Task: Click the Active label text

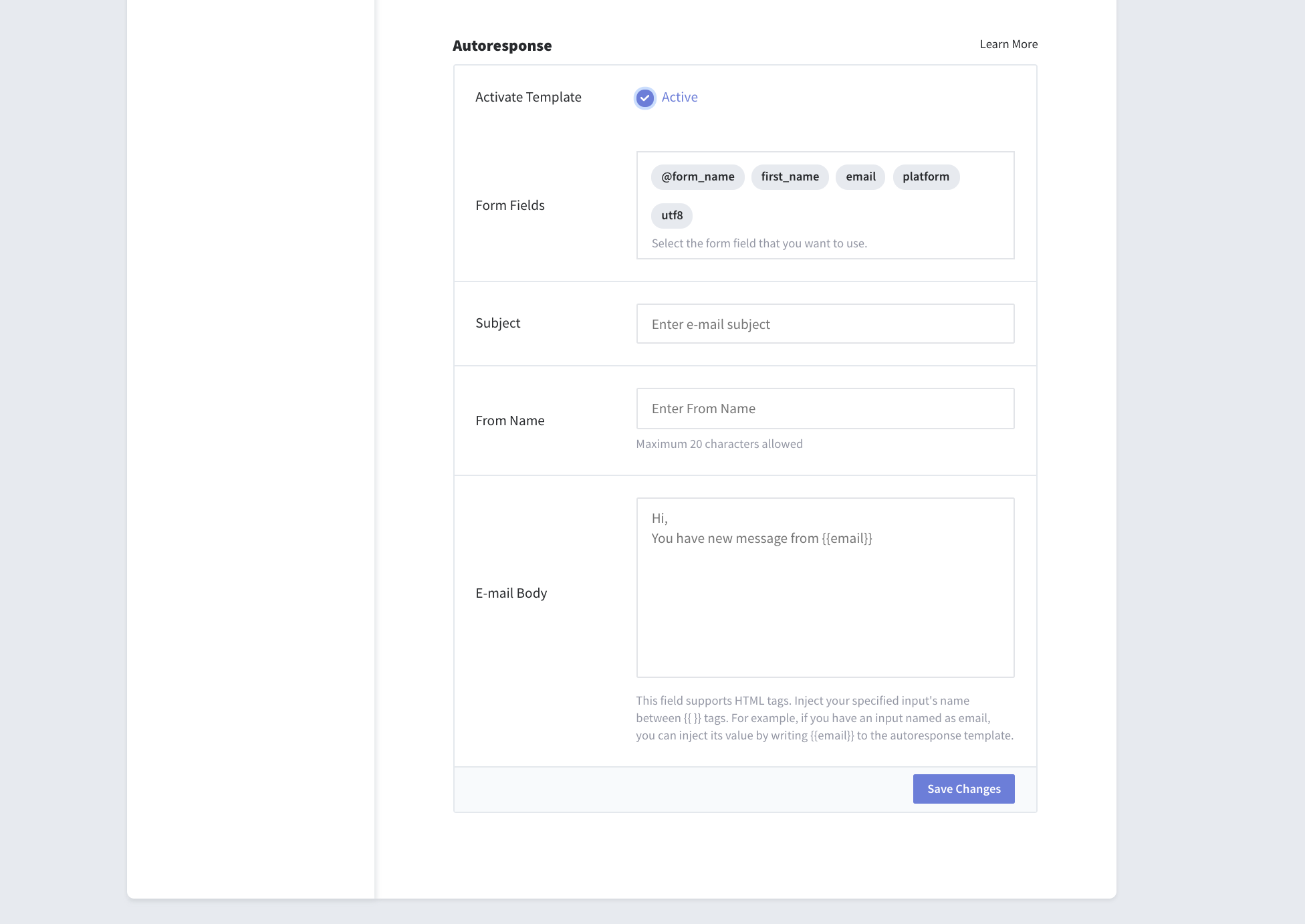Action: [x=679, y=97]
